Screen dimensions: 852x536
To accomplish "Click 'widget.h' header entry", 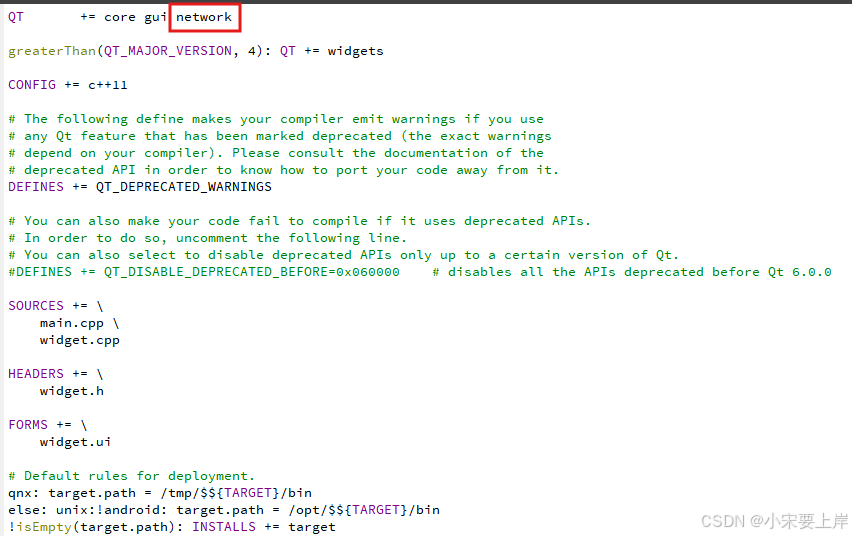I will (x=72, y=391).
